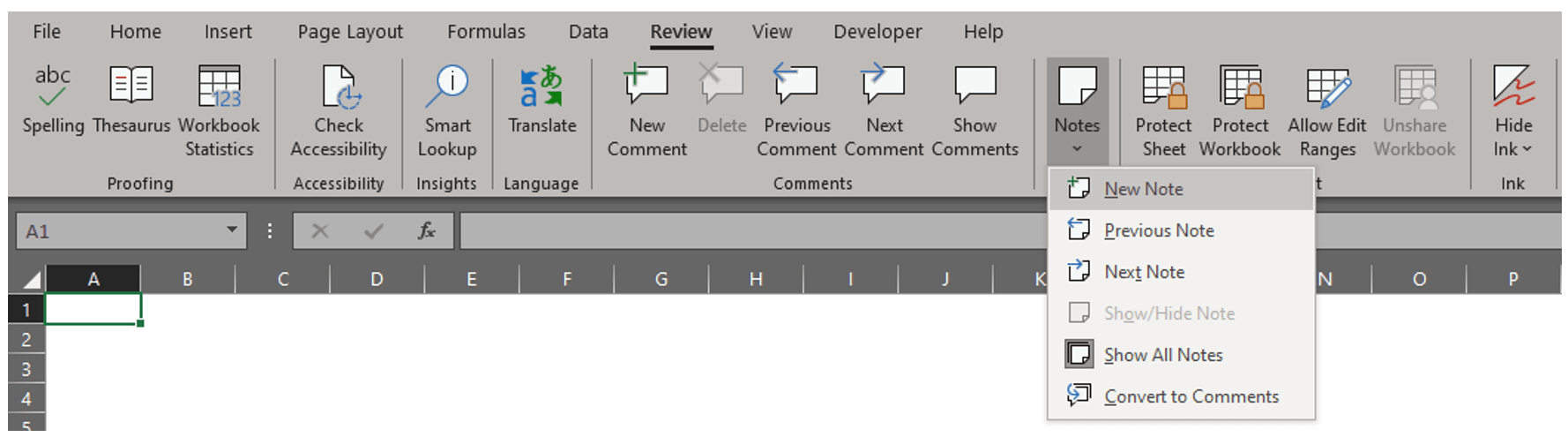This screenshot has height=437, width=1568.
Task: Toggle Show All Notes option
Action: [1162, 355]
